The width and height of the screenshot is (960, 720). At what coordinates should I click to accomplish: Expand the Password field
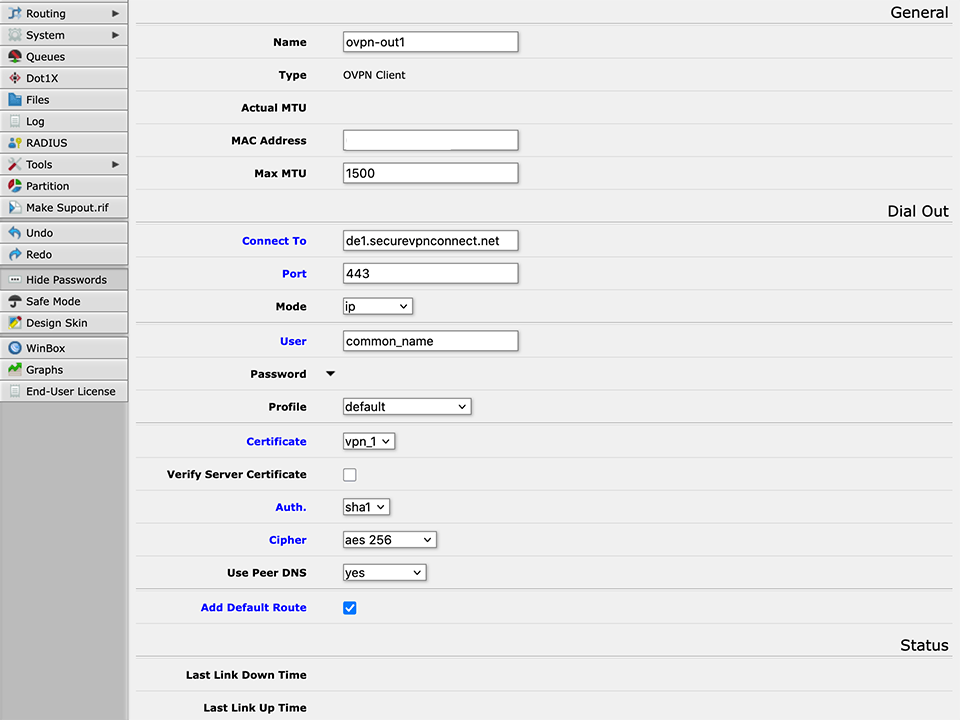[x=330, y=373]
